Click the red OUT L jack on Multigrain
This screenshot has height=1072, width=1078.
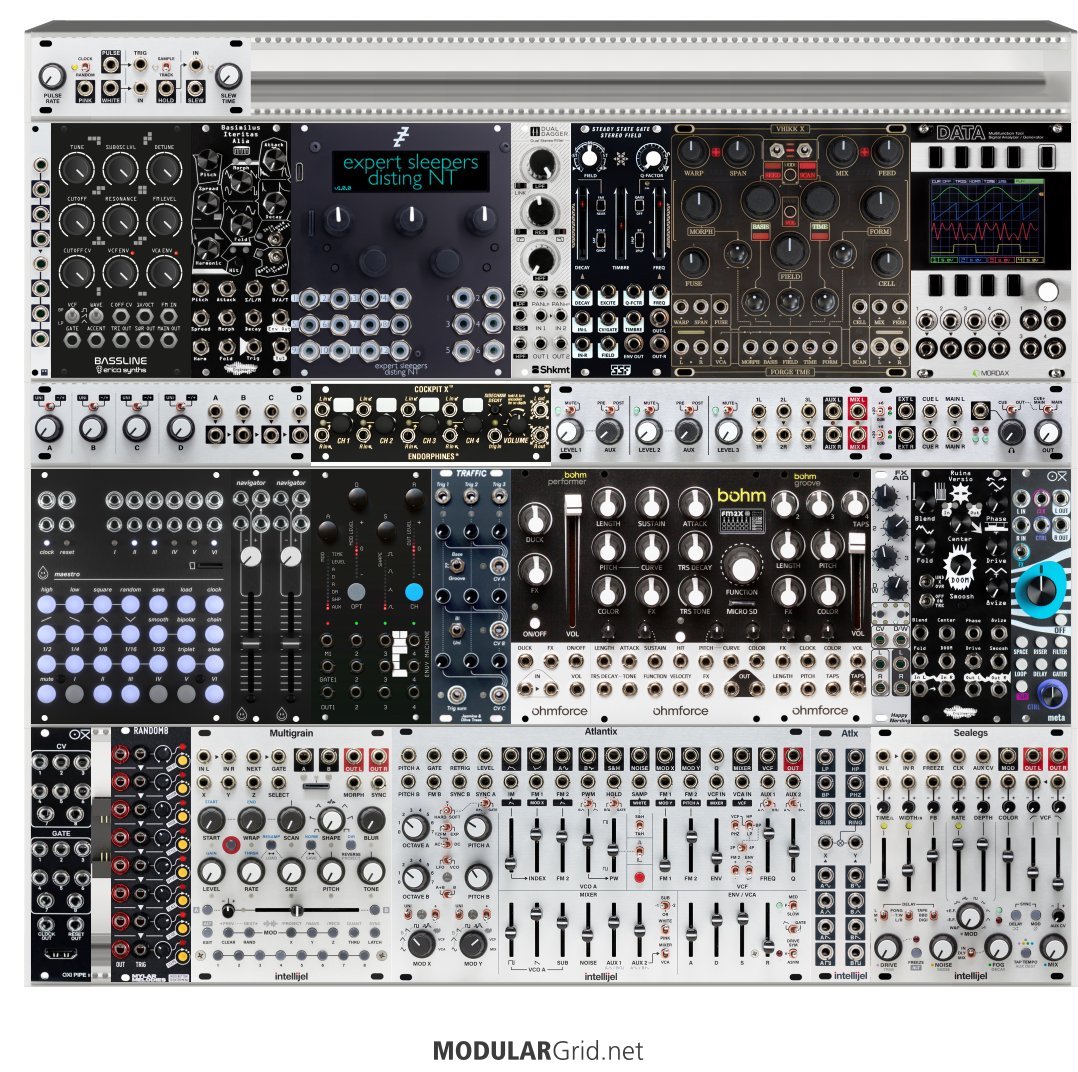[x=353, y=757]
